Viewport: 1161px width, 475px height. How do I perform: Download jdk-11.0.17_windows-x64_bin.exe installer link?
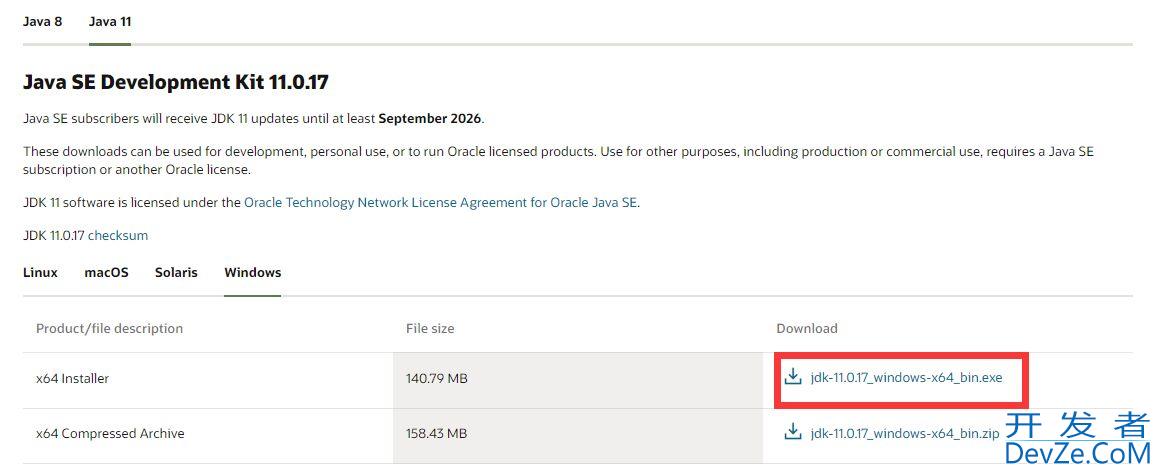[906, 377]
